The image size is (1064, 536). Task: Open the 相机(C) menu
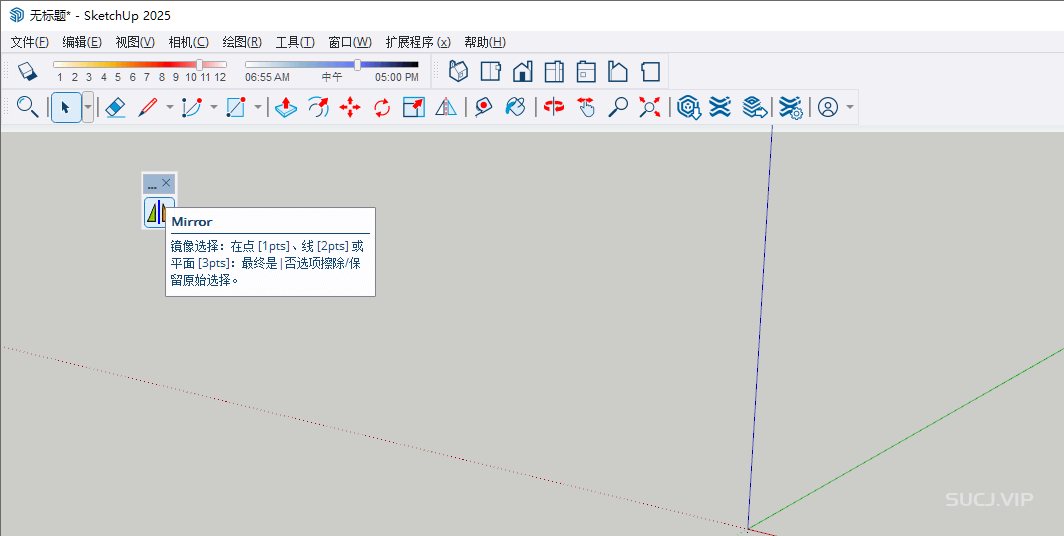click(188, 42)
